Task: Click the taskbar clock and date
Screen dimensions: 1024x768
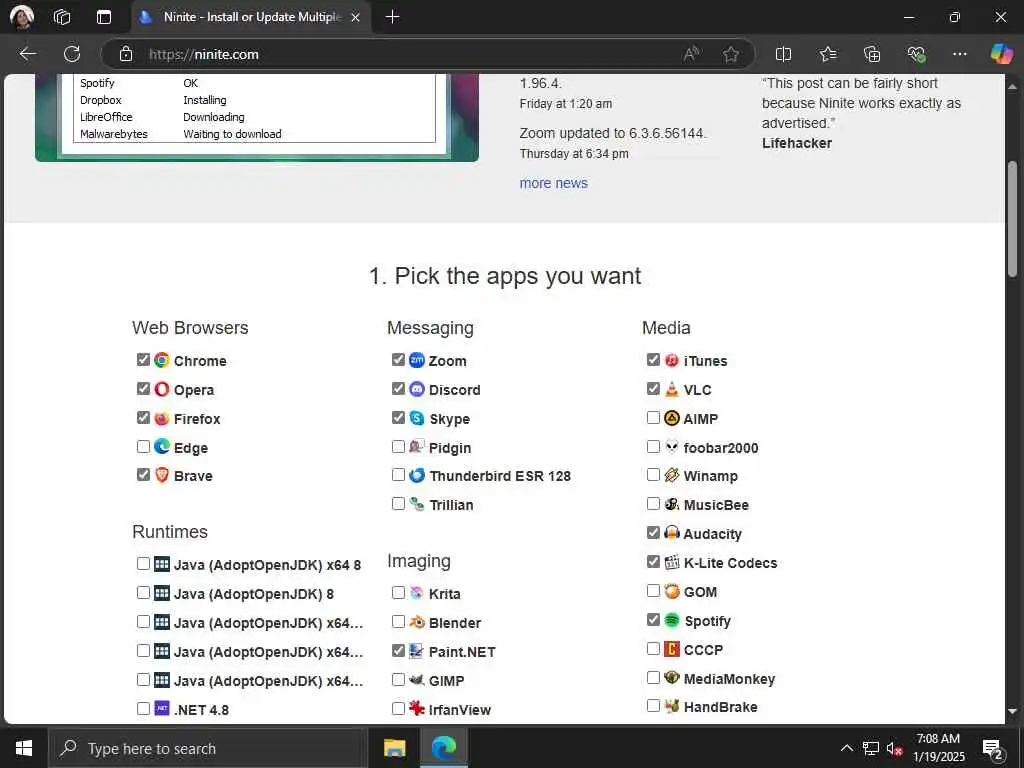Action: 938,748
